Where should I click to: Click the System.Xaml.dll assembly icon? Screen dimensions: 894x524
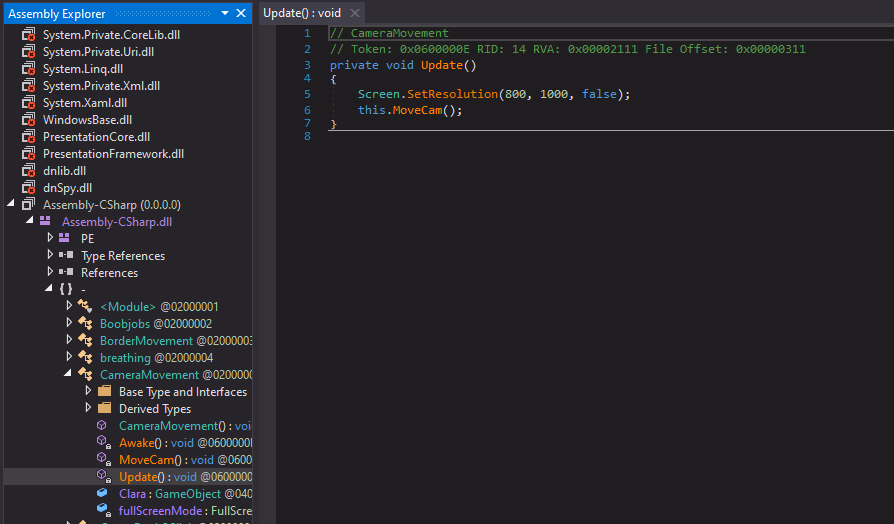point(29,103)
